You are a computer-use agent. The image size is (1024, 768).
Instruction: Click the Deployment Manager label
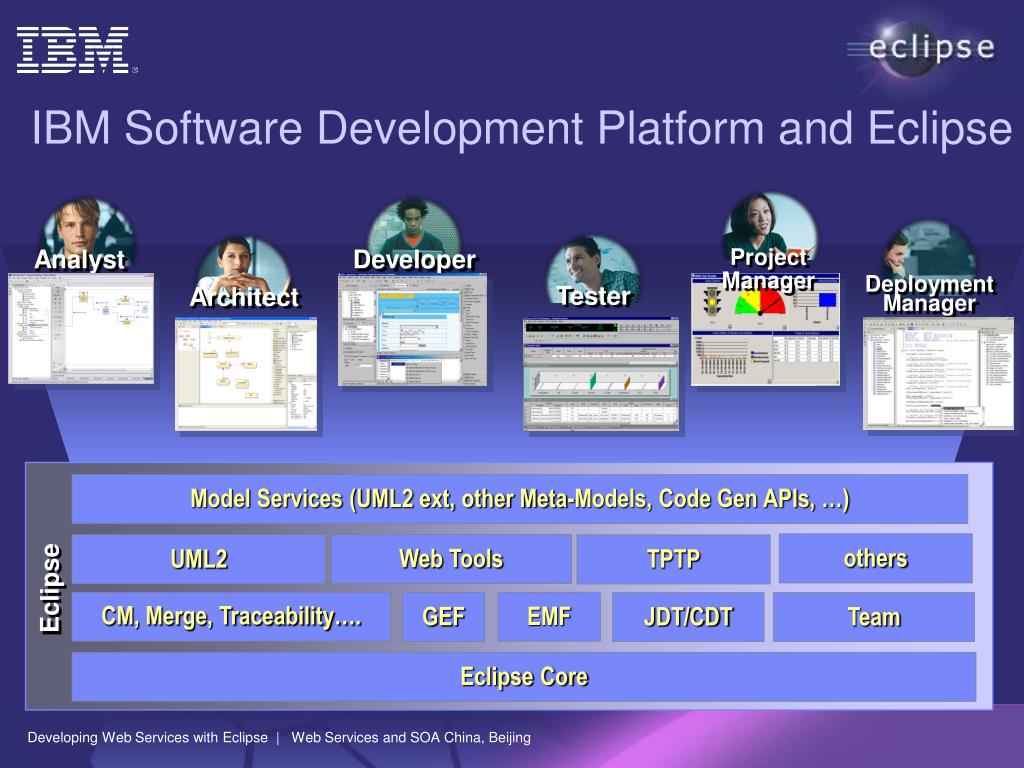point(929,294)
